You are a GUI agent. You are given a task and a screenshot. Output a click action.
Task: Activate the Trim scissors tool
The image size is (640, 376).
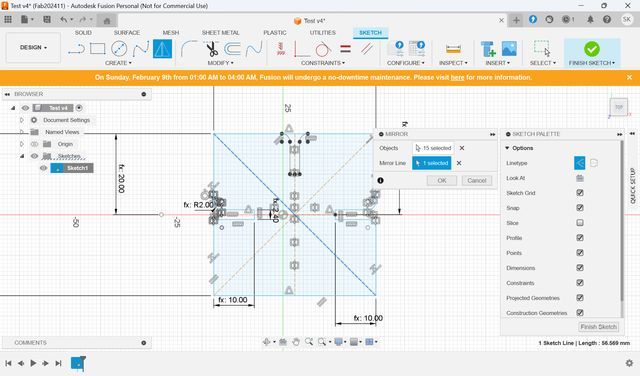(212, 49)
